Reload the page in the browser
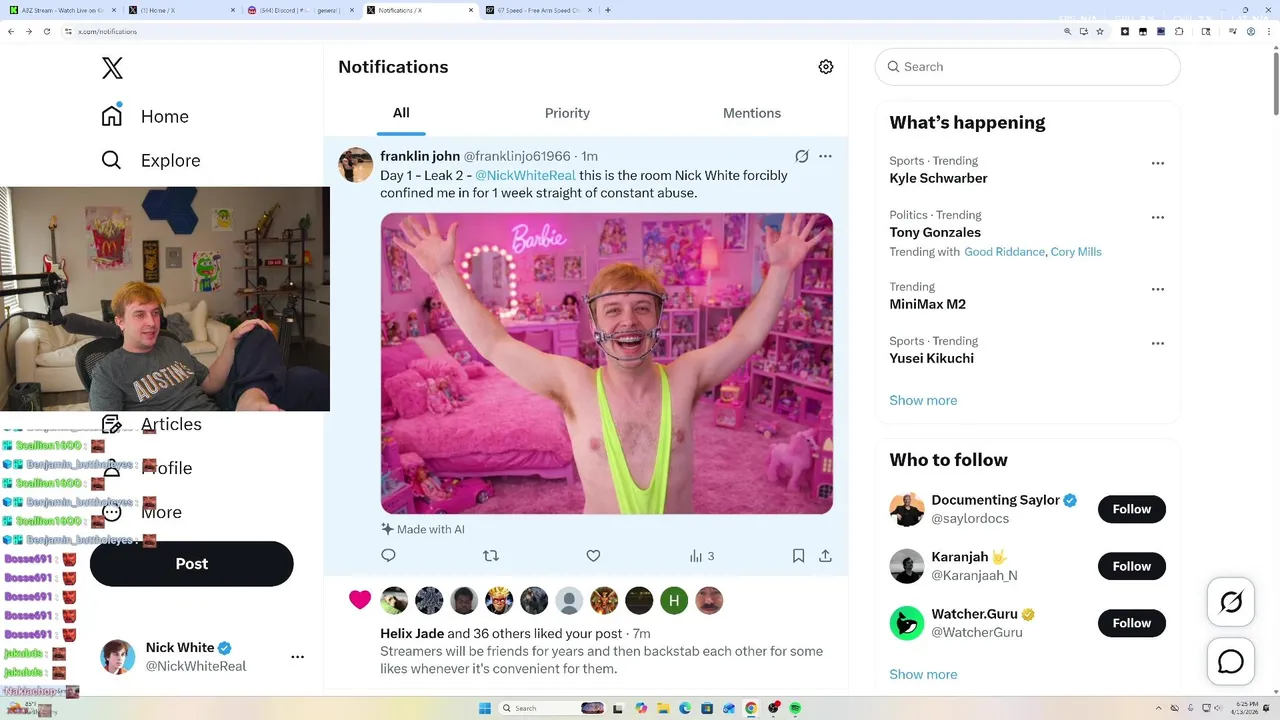 click(46, 31)
